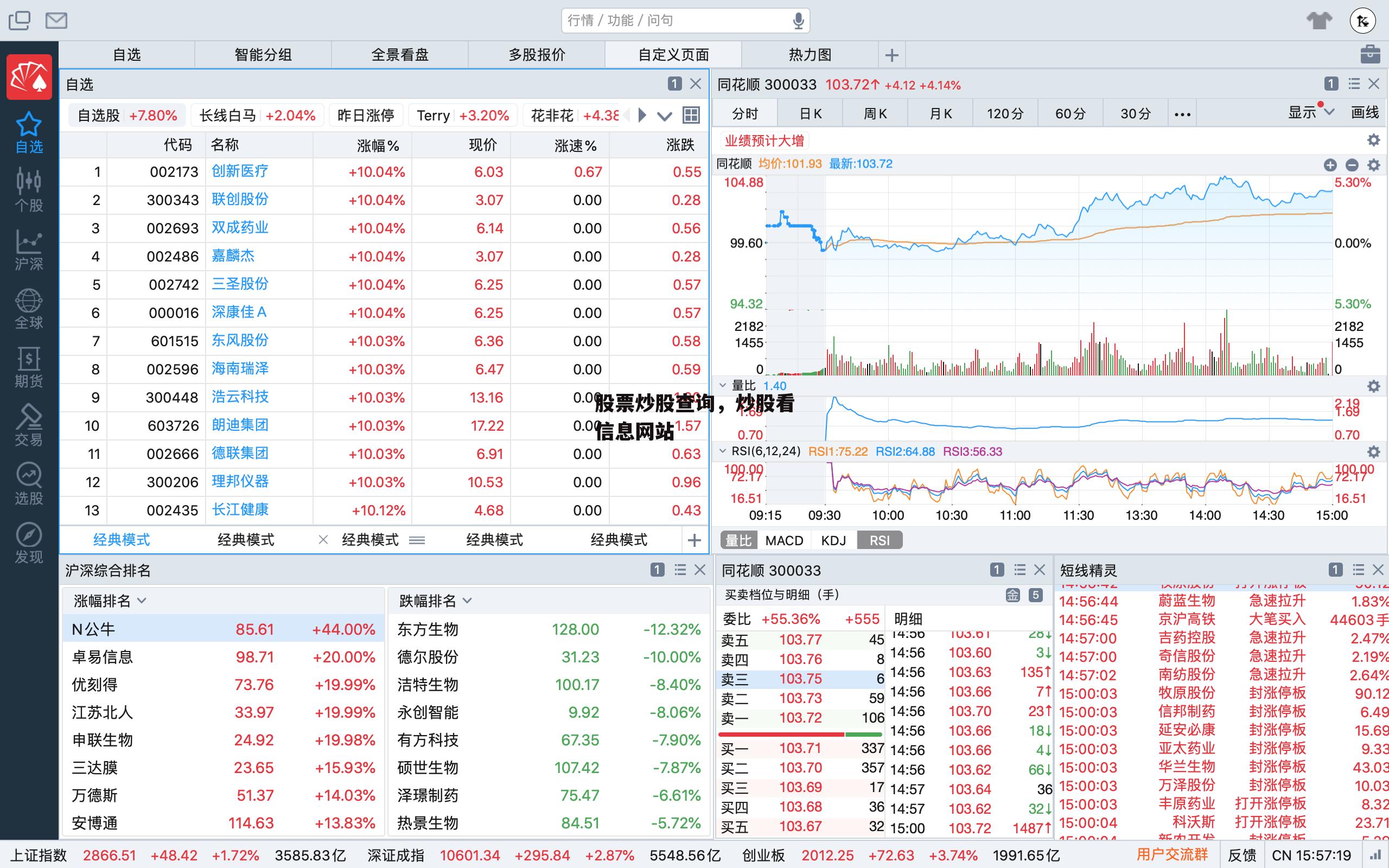Click the 卖三 103.75 order row
Image resolution: width=1389 pixels, height=868 pixels.
[801, 679]
